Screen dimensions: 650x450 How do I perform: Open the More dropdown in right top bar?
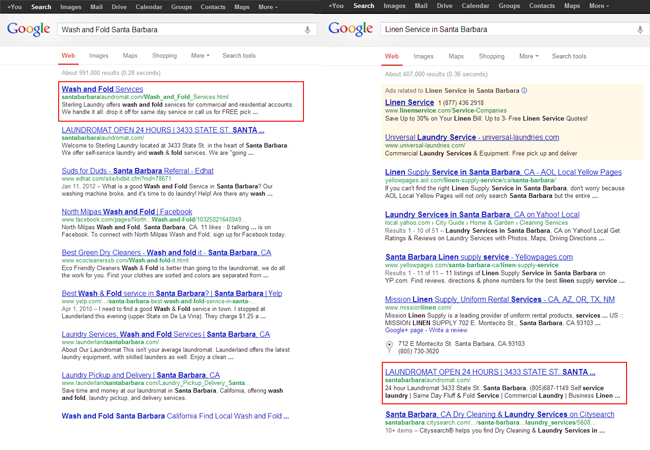pos(599,6)
